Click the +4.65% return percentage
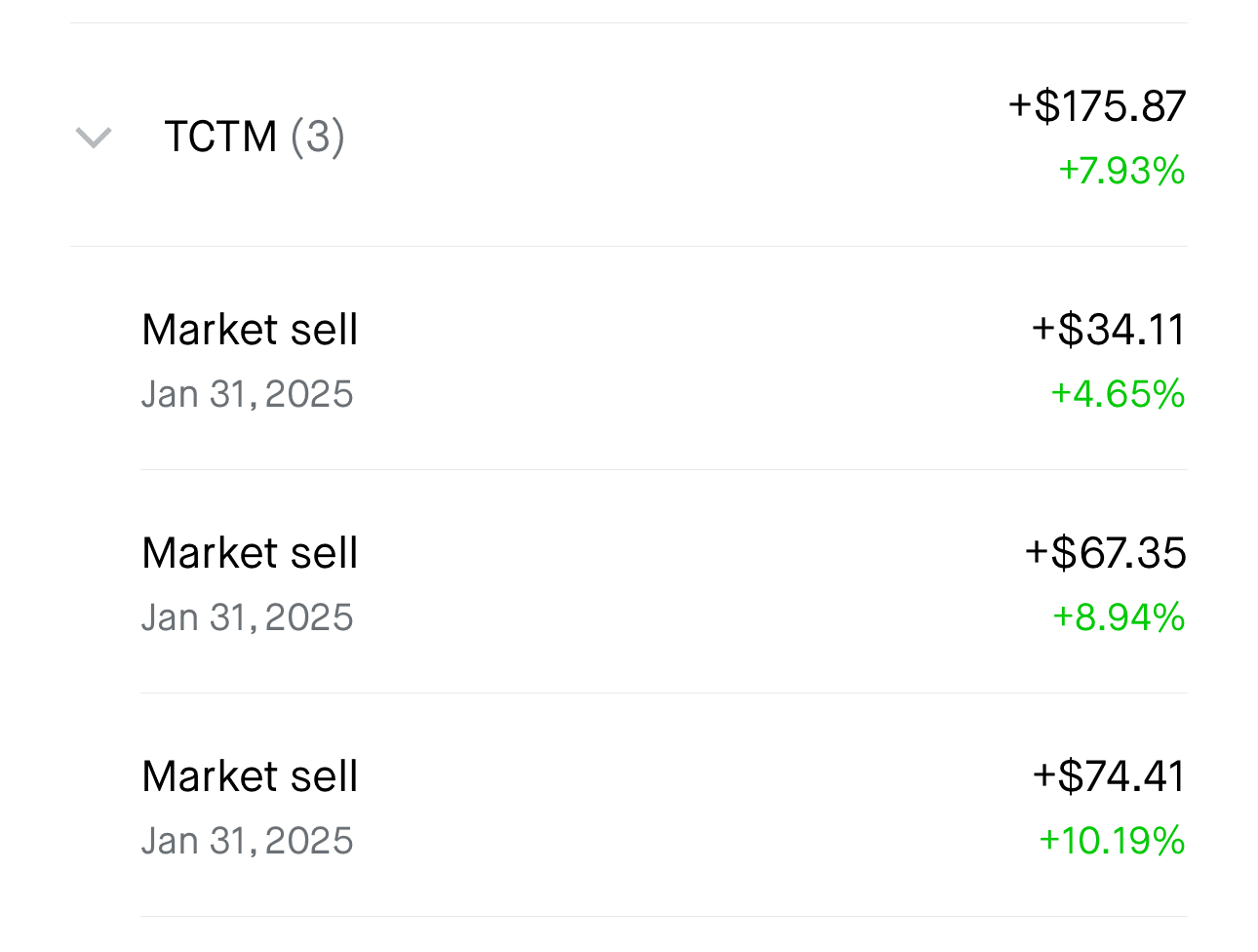 pos(1118,394)
